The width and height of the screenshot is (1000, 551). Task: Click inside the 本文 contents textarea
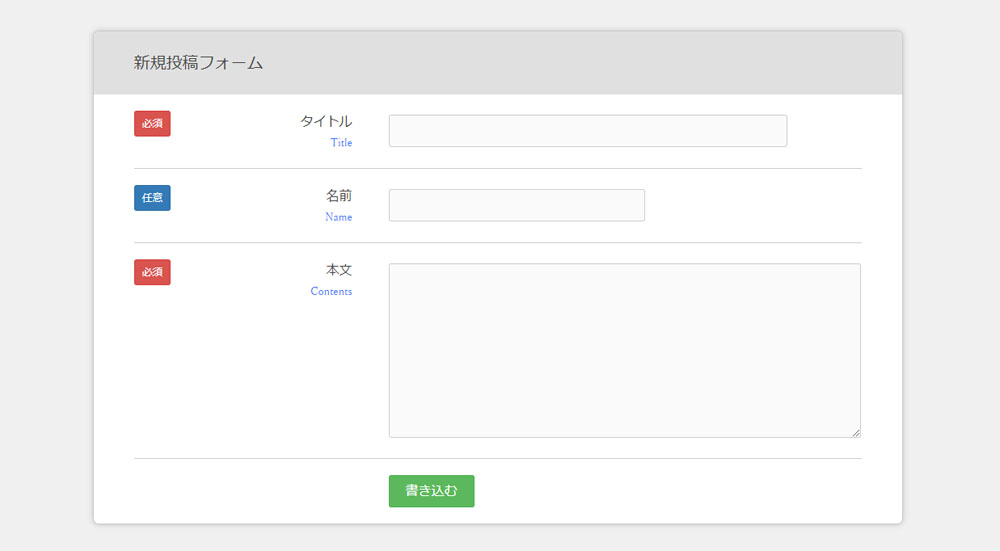pos(624,351)
